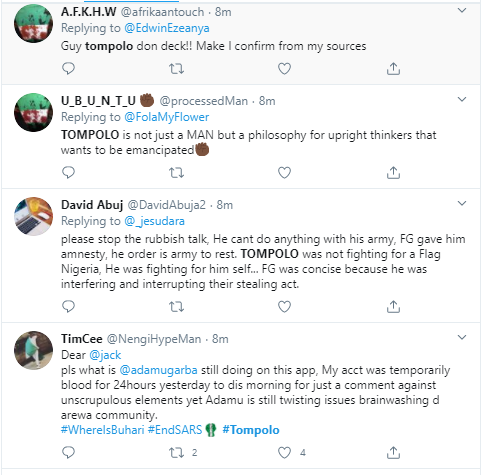This screenshot has height=475, width=481.
Task: Retweet A.F.K.H.W's tweet about tompolo
Action: 176,69
